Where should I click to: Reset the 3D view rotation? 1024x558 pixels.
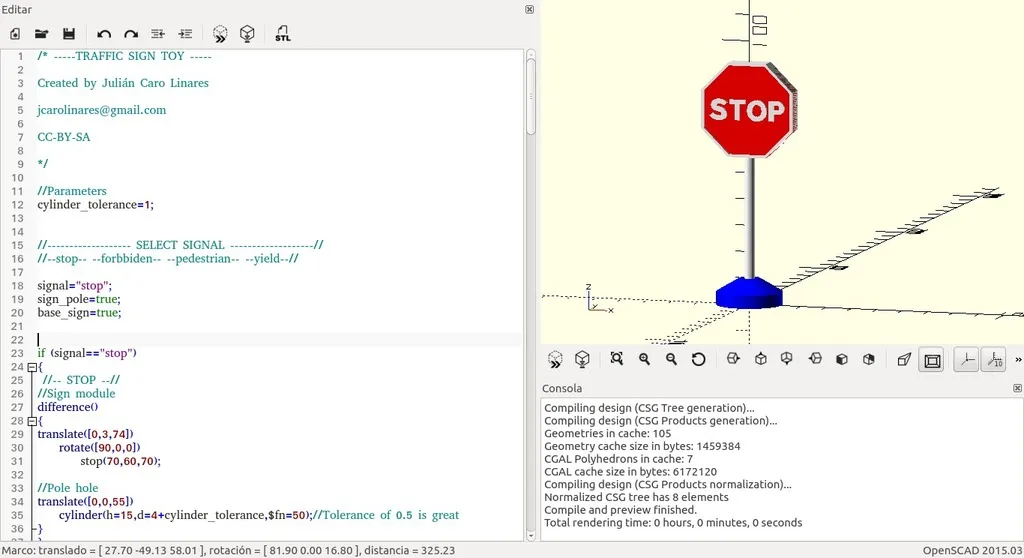coord(698,359)
